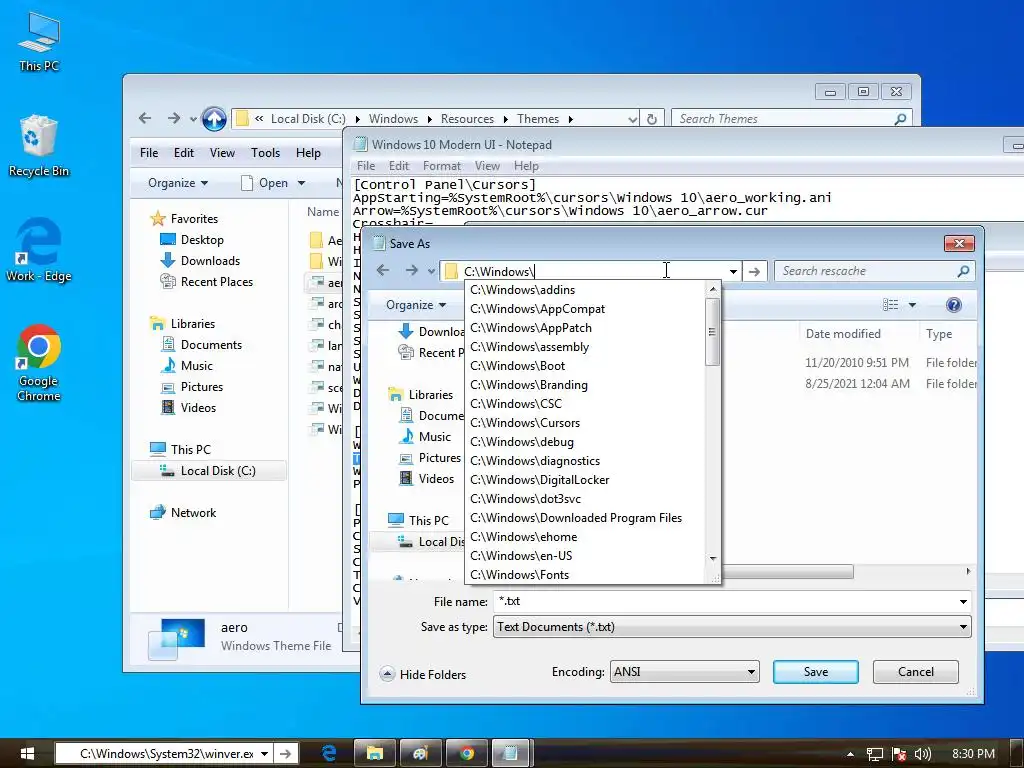Open Save as type combo box
1024x768 pixels.
(x=732, y=627)
